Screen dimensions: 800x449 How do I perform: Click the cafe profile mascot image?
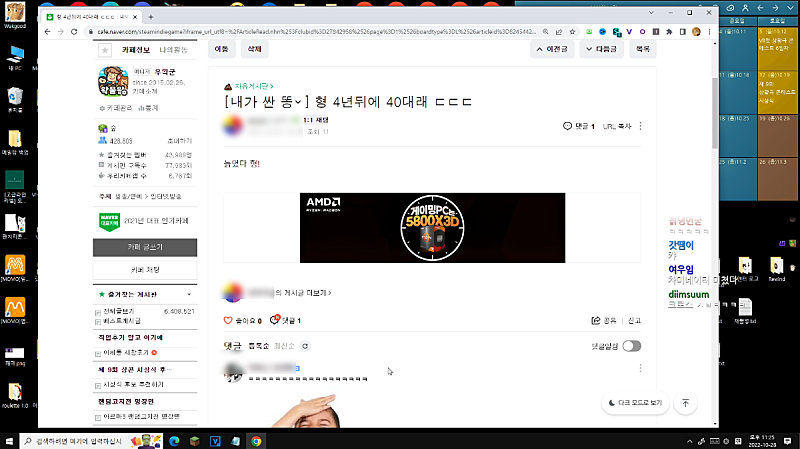tap(113, 81)
